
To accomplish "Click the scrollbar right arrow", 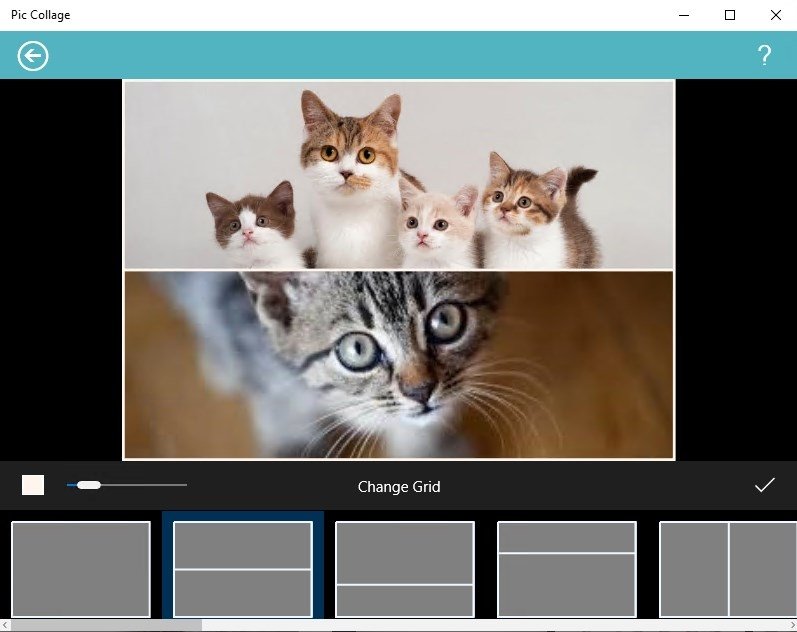I will (x=792, y=625).
